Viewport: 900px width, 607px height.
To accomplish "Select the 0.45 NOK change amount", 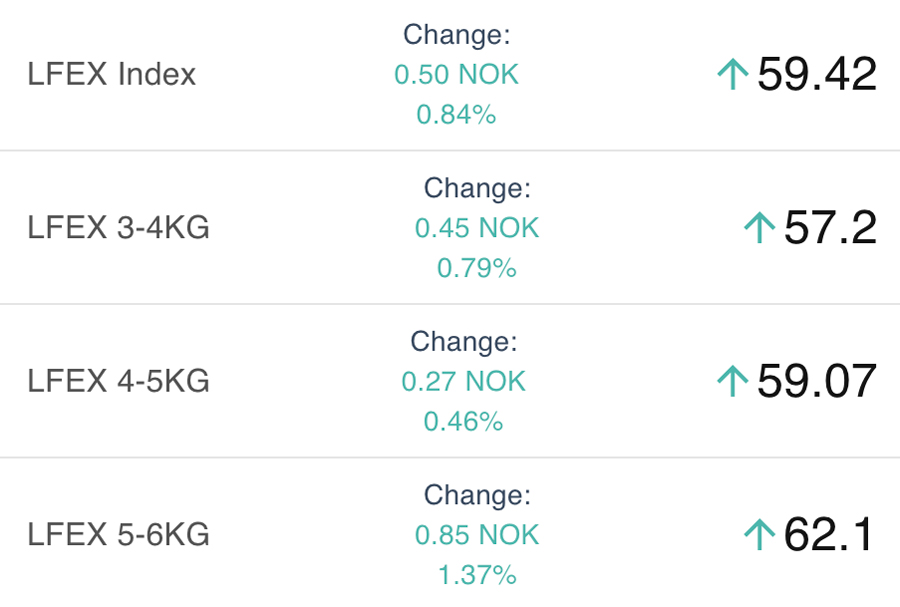I will coord(477,228).
